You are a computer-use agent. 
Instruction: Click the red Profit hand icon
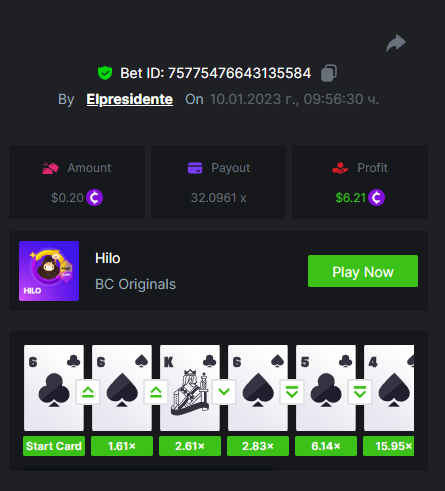pyautogui.click(x=340, y=168)
